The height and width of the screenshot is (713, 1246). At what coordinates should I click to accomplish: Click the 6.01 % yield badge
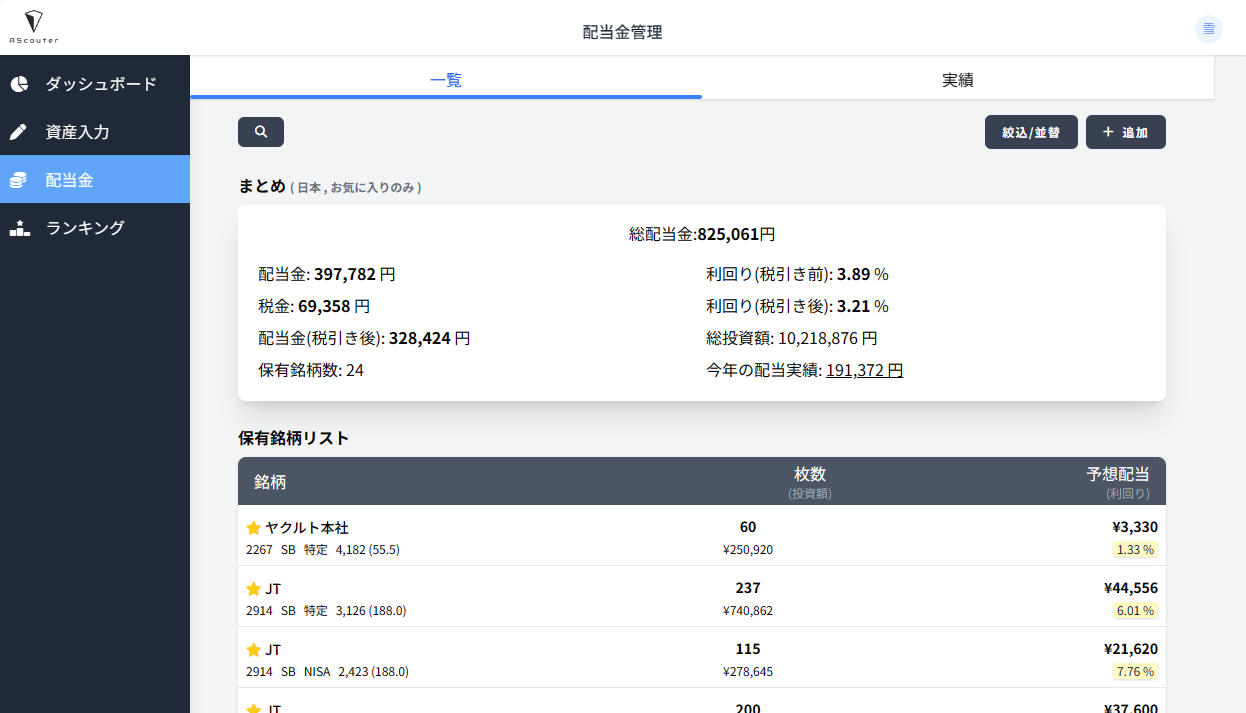point(1135,611)
